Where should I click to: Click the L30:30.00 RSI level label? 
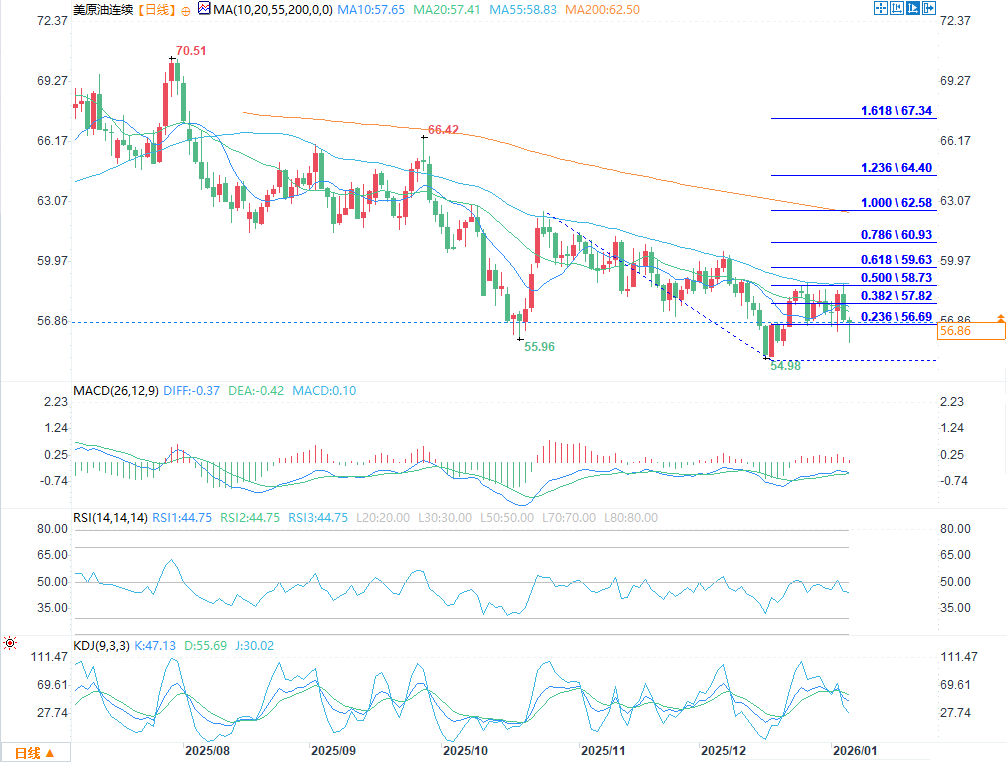click(445, 517)
